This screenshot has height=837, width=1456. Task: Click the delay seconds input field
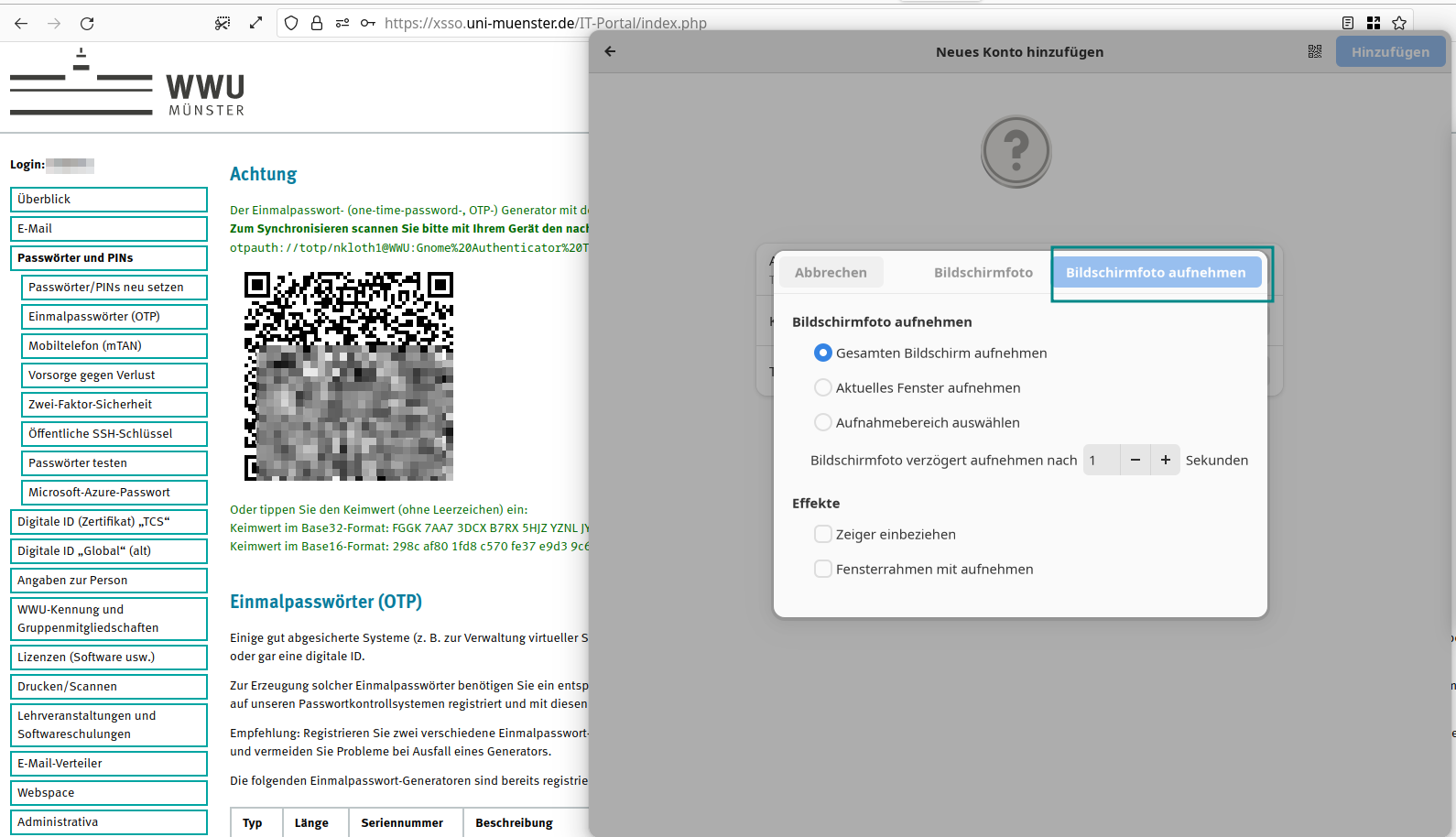pos(1101,461)
